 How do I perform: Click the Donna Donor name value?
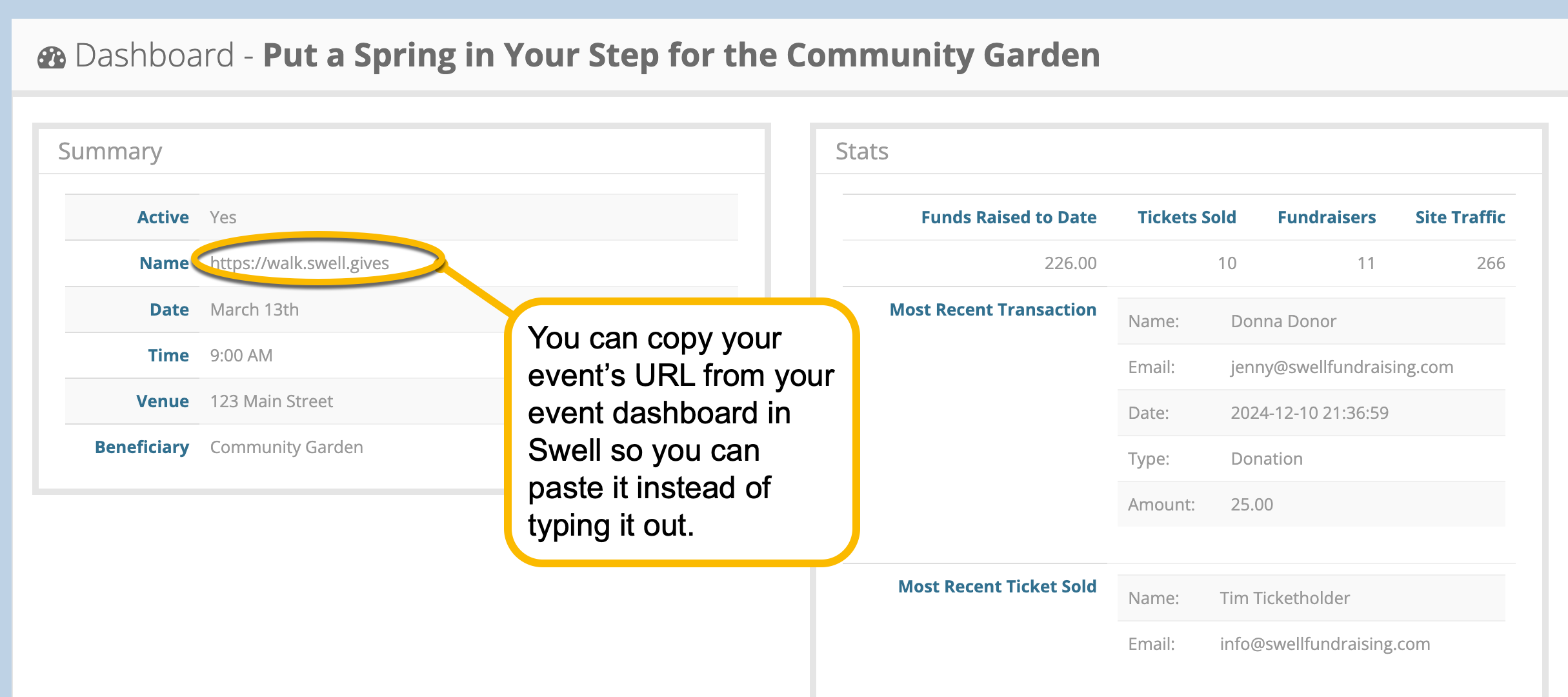pyautogui.click(x=1283, y=321)
